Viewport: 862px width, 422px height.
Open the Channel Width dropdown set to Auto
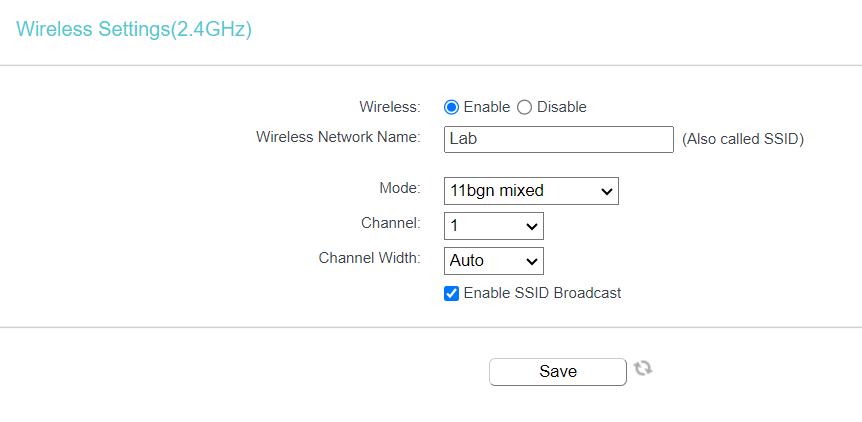[494, 260]
